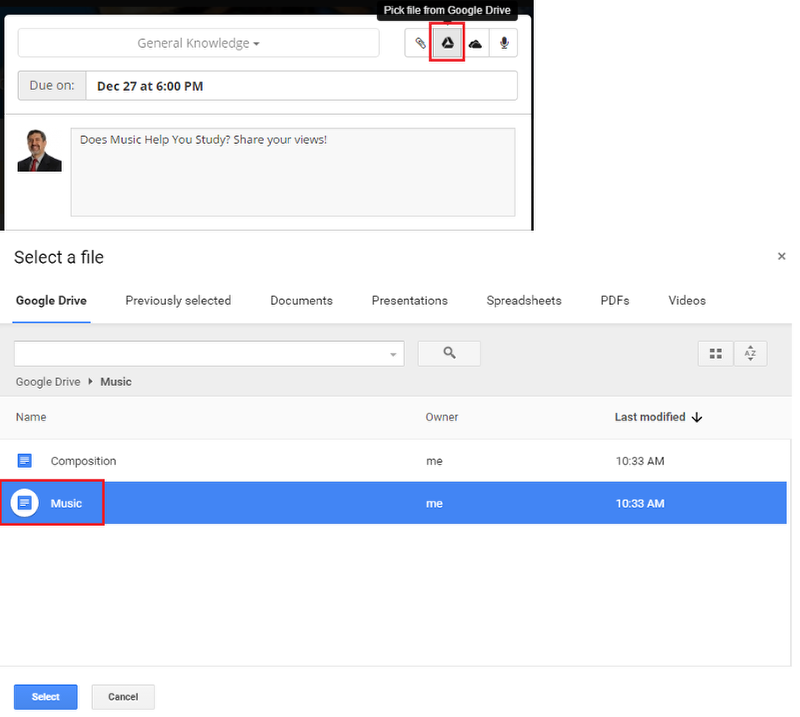Image resolution: width=800 pixels, height=717 pixels.
Task: Click the assignment description text area
Action: (293, 172)
